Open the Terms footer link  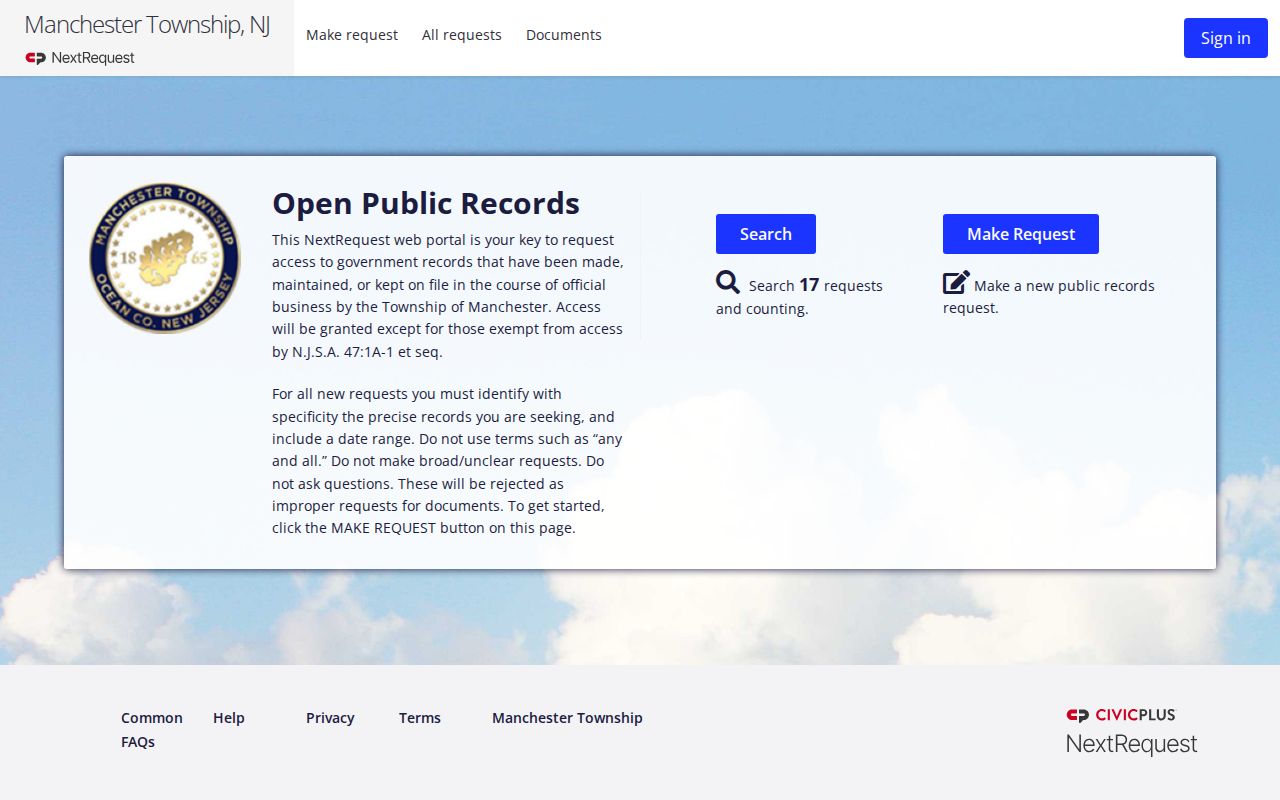420,718
